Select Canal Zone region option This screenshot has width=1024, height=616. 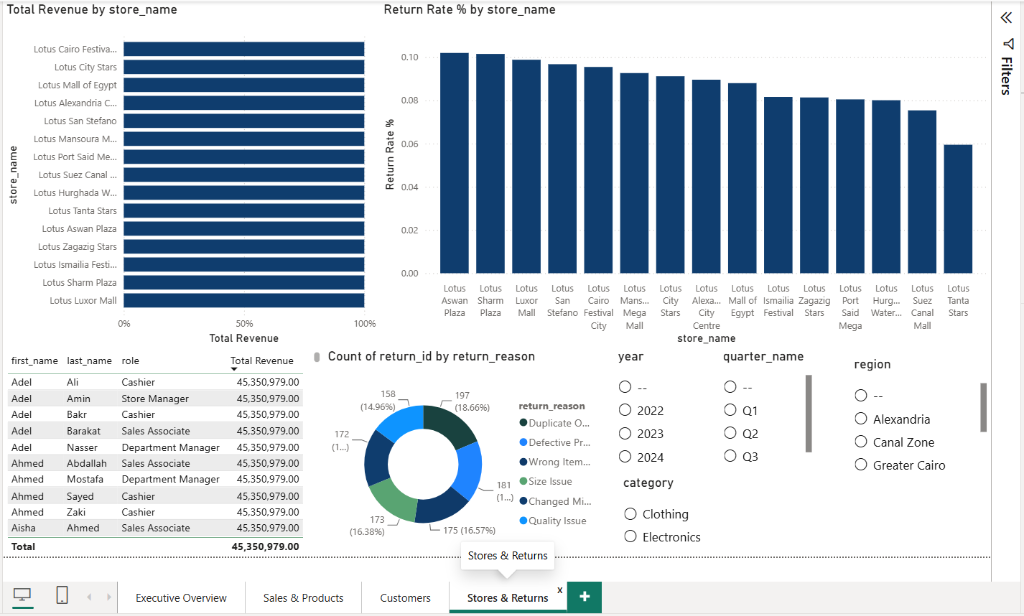[x=861, y=442]
